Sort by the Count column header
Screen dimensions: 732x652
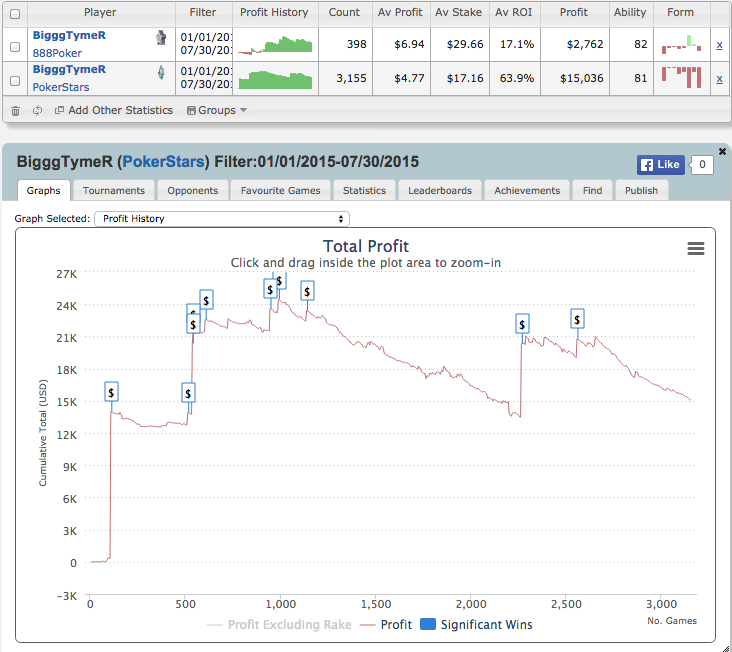click(x=344, y=13)
